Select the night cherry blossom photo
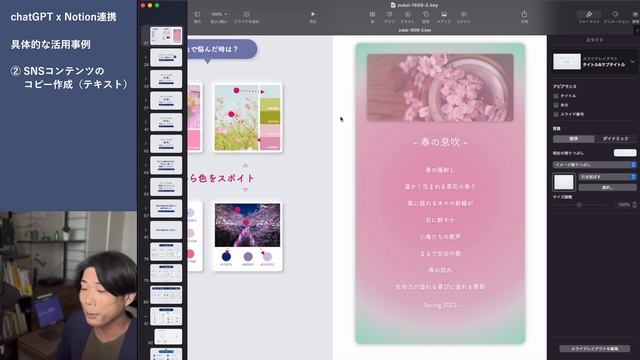The height and width of the screenshot is (360, 640). click(248, 225)
